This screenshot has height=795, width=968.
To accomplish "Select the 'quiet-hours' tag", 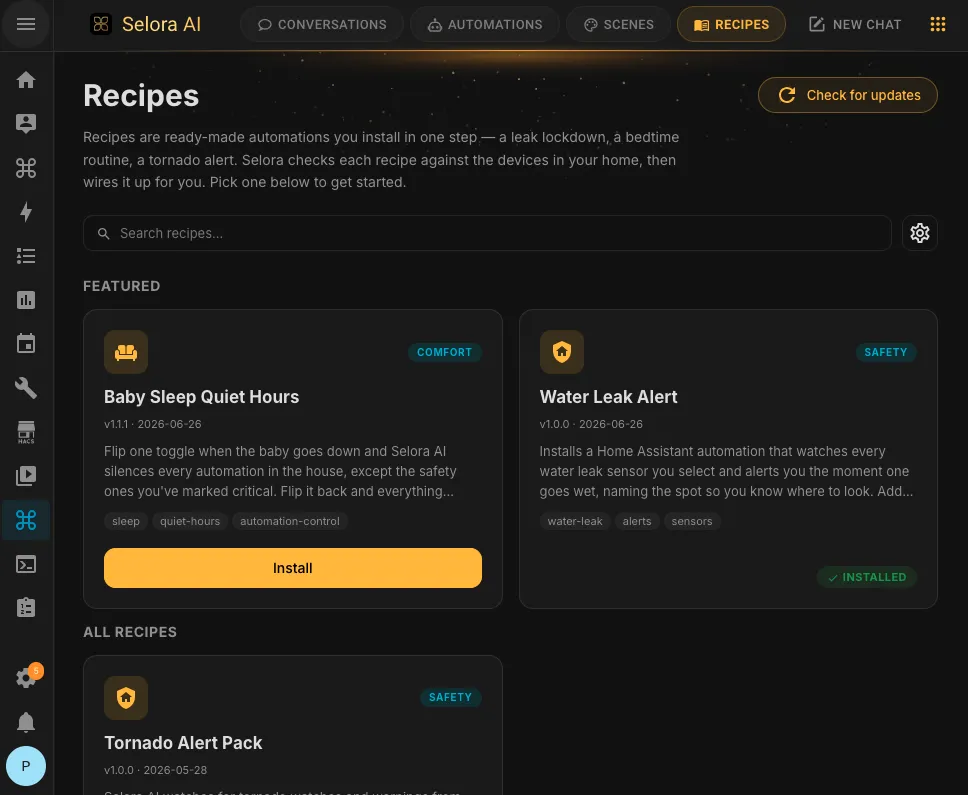I will tap(190, 521).
